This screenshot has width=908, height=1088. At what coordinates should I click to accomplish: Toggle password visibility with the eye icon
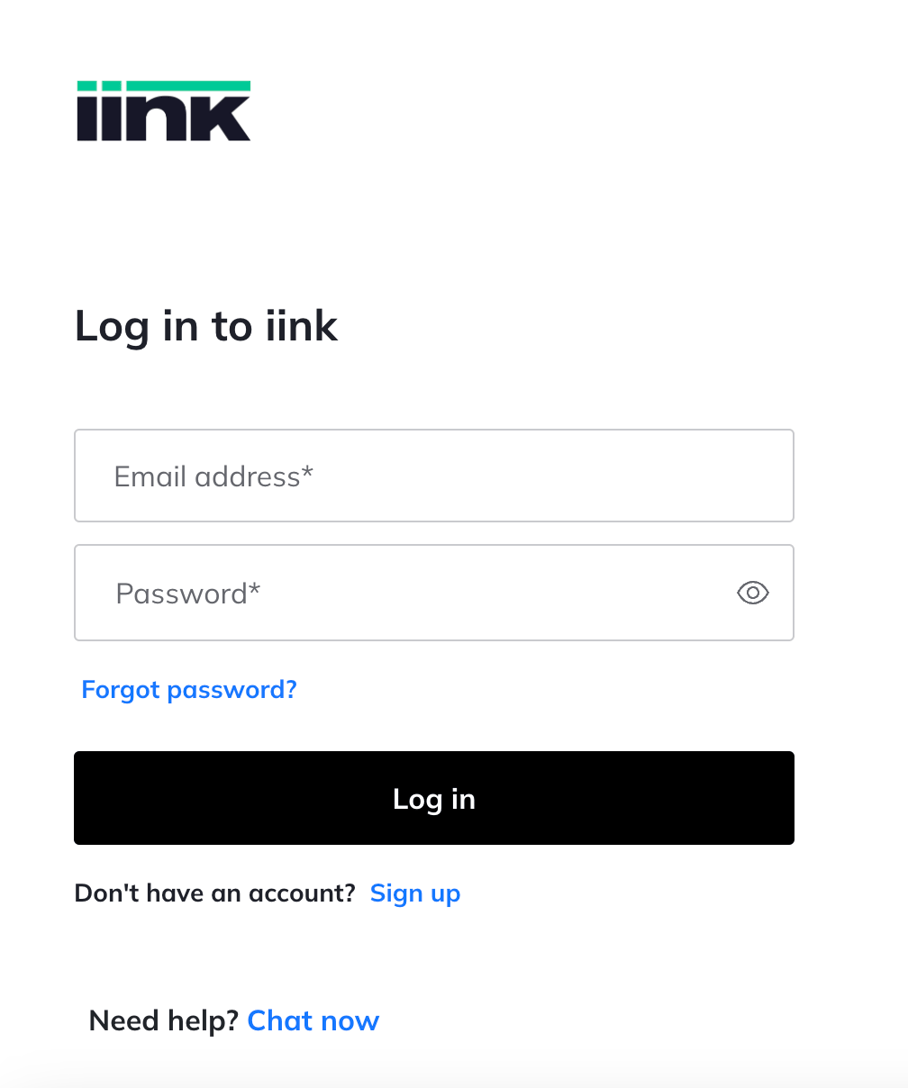click(752, 592)
